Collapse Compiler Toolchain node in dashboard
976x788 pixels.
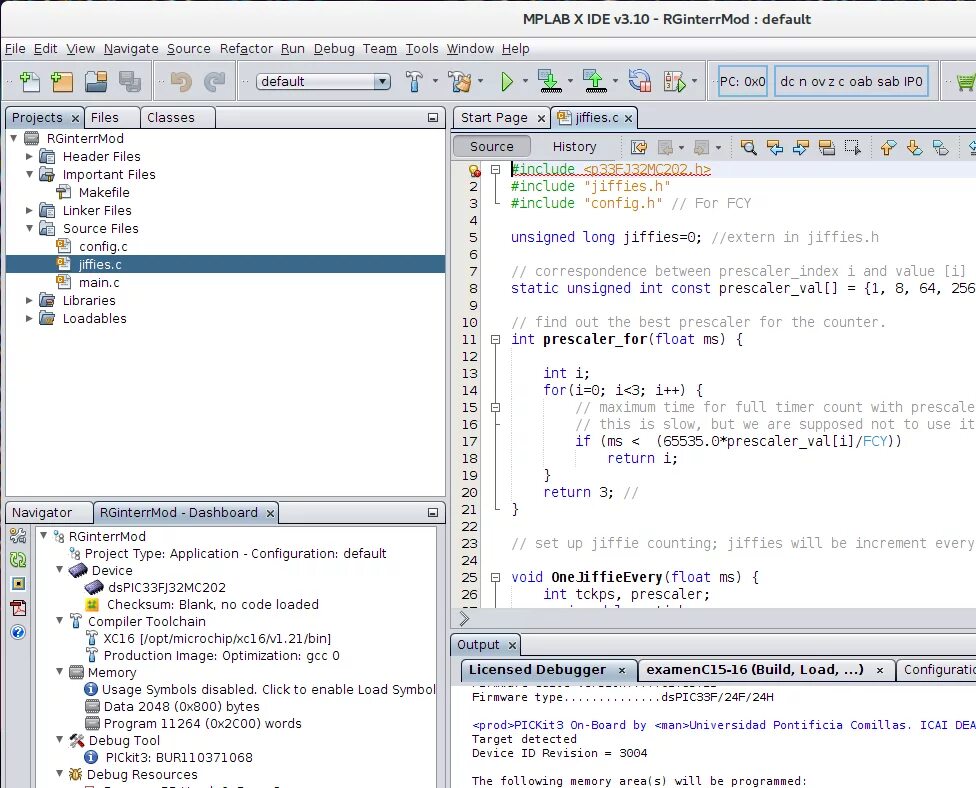coord(60,621)
